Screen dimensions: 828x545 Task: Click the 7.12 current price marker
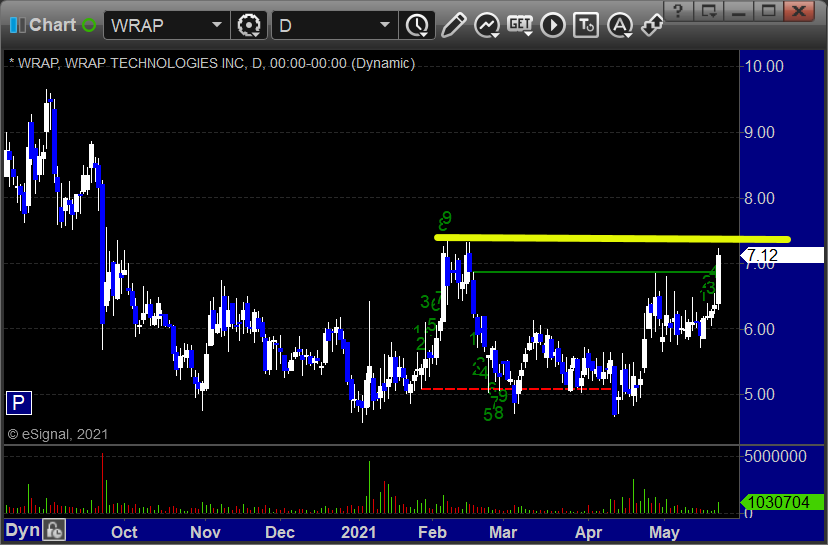tap(782, 255)
